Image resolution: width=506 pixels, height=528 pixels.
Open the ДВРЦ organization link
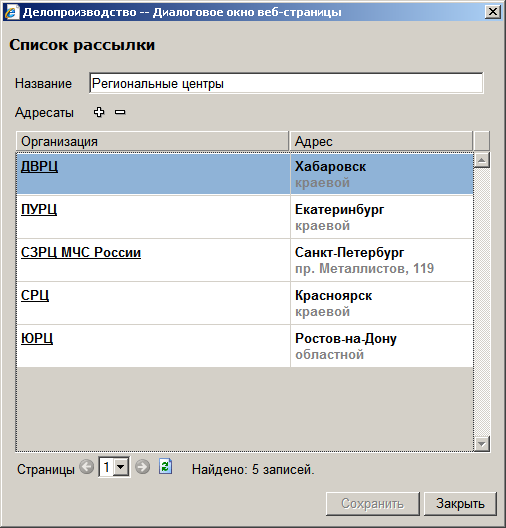click(x=39, y=166)
